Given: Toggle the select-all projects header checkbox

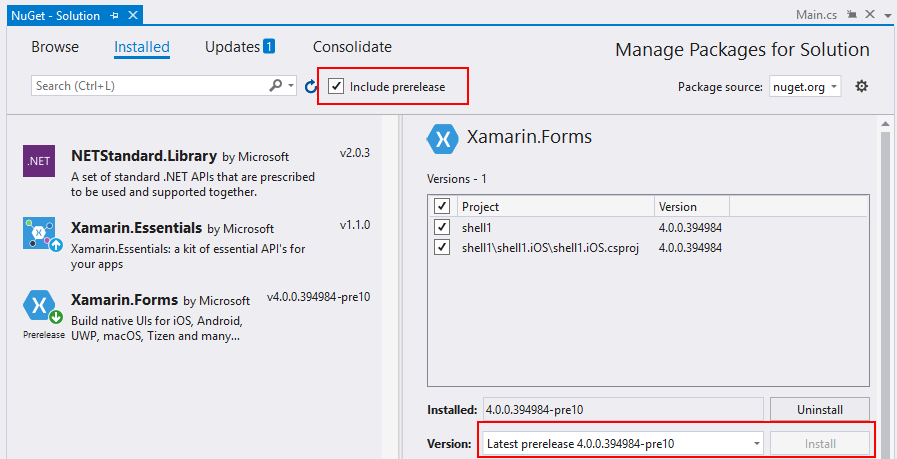Looking at the screenshot, I should 442,206.
